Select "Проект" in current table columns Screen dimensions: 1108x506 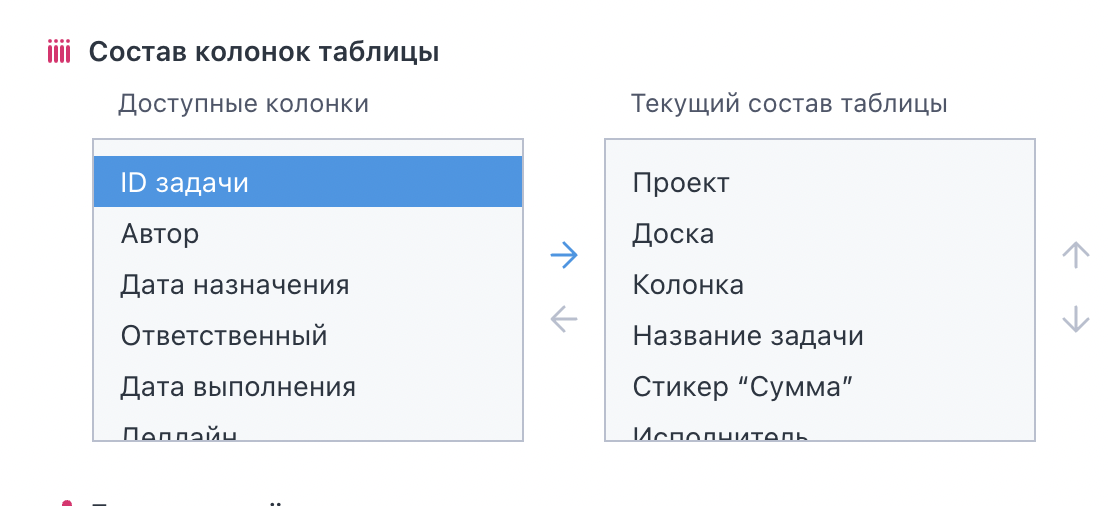pyautogui.click(x=820, y=182)
